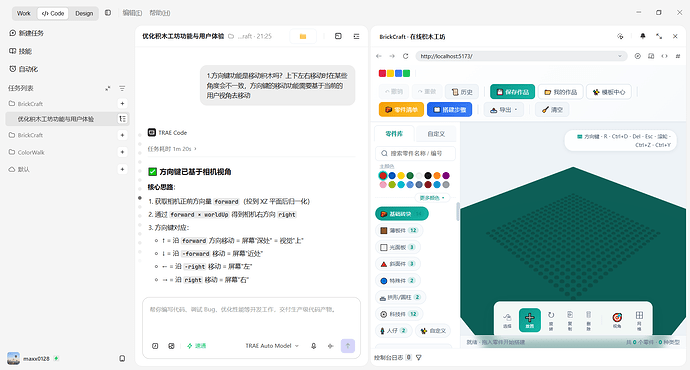Open 模板中心
The image size is (690, 370).
(x=609, y=92)
